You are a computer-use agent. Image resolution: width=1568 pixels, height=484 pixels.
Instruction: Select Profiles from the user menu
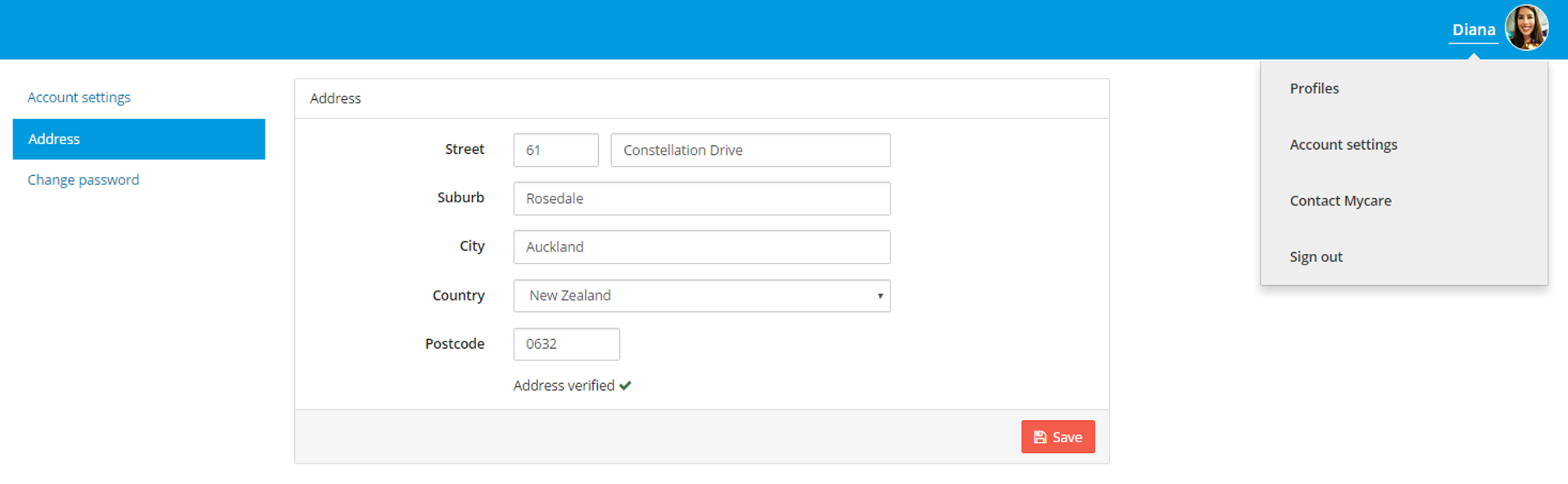point(1314,88)
